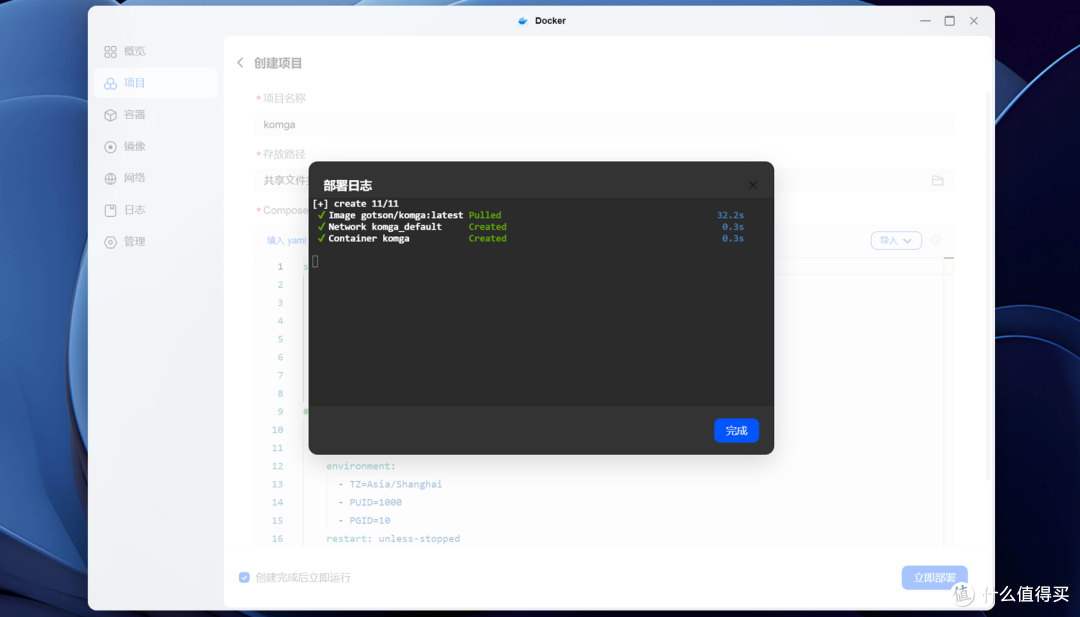
Task: Toggle 创建完成后立即运行 checkbox
Action: coord(245,577)
